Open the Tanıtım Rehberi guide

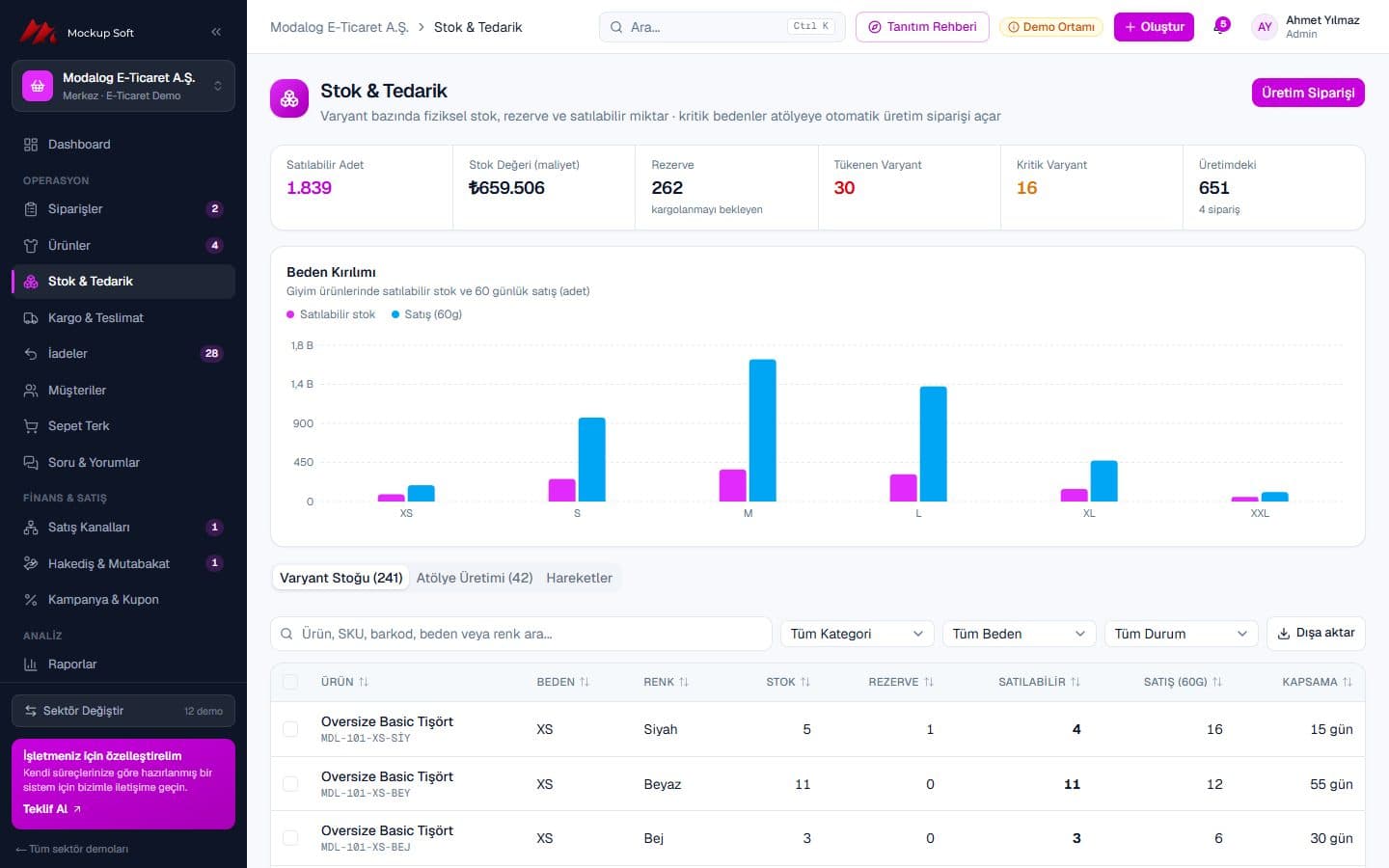tap(922, 27)
